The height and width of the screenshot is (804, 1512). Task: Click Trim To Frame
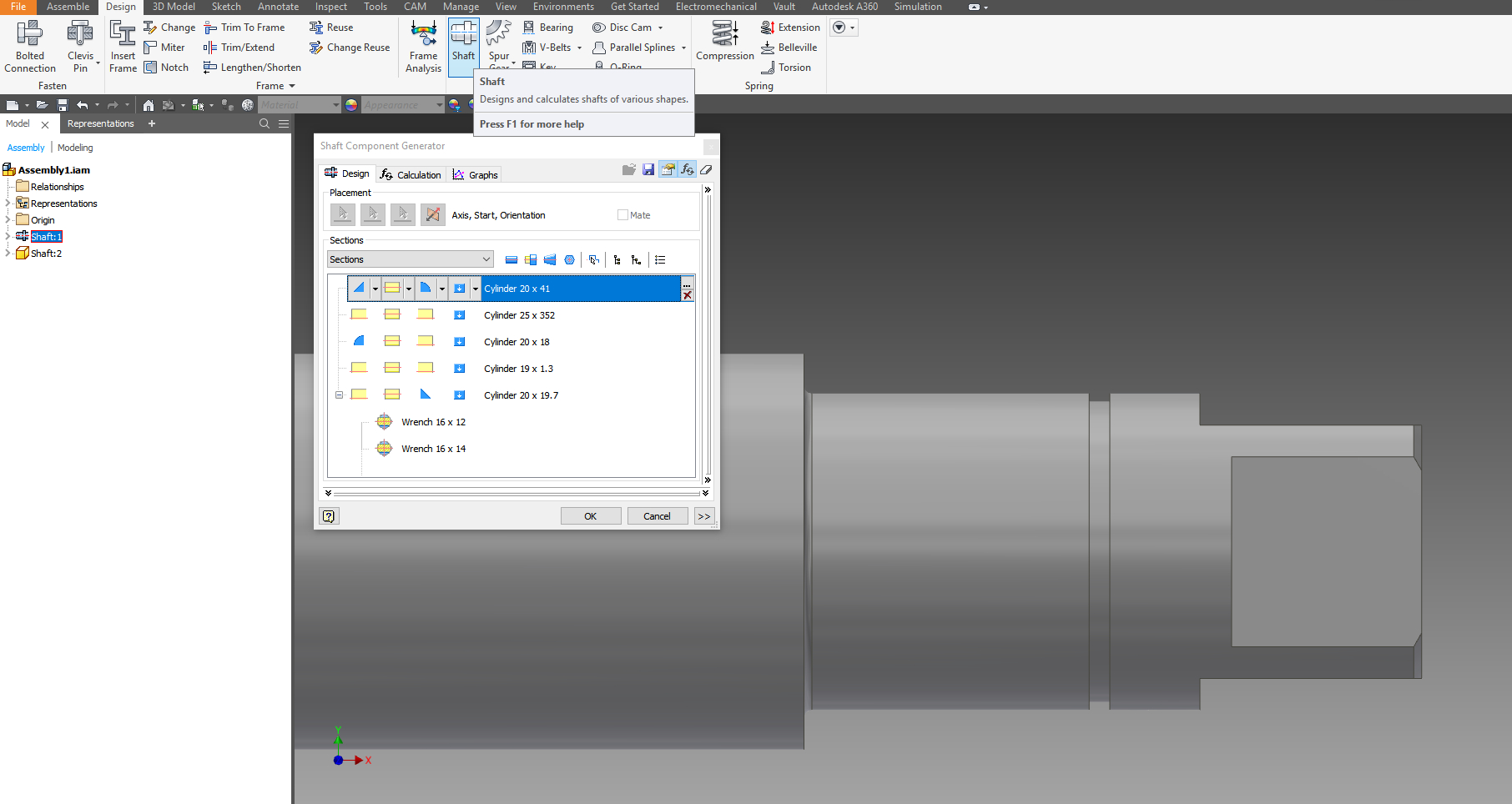pyautogui.click(x=244, y=28)
